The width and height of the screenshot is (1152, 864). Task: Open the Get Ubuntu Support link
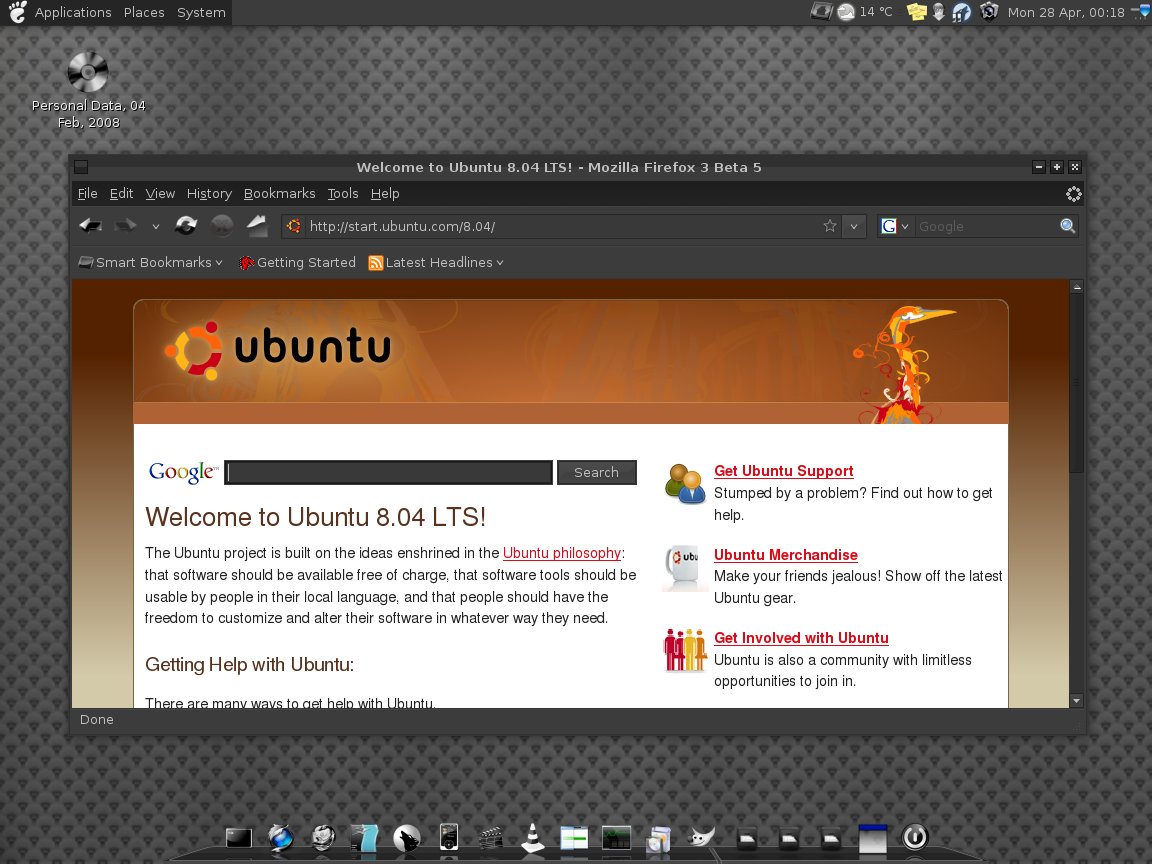tap(783, 471)
